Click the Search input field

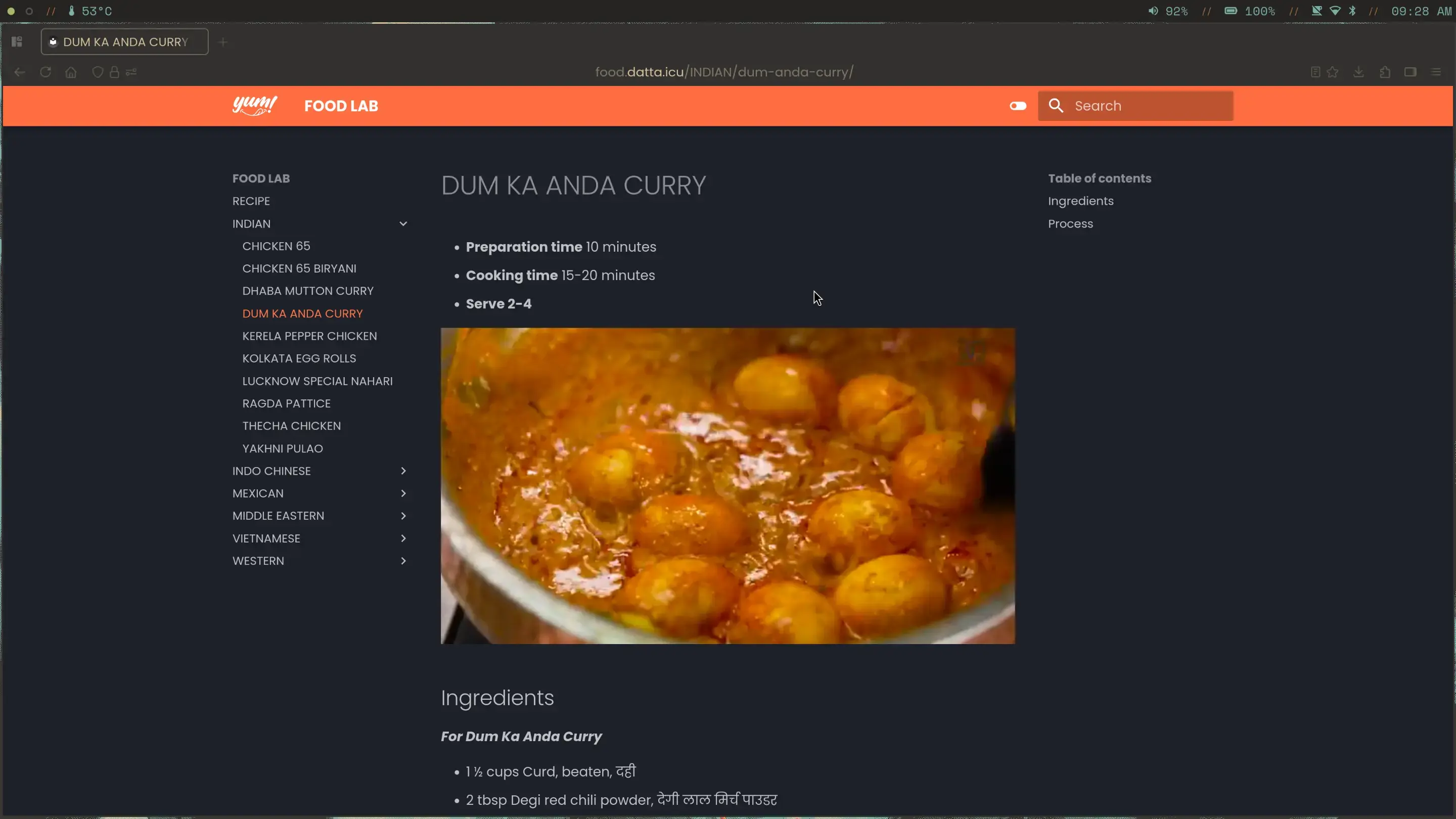pos(1135,106)
